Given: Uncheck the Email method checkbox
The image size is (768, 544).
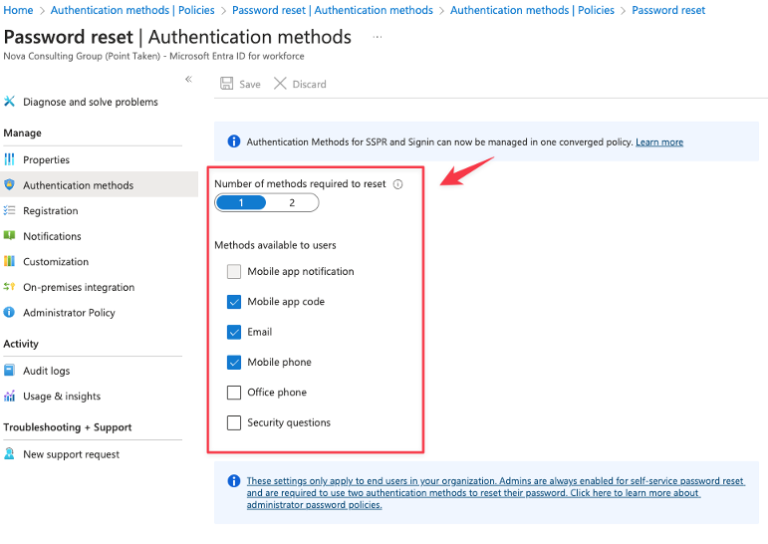Looking at the screenshot, I should tap(234, 332).
